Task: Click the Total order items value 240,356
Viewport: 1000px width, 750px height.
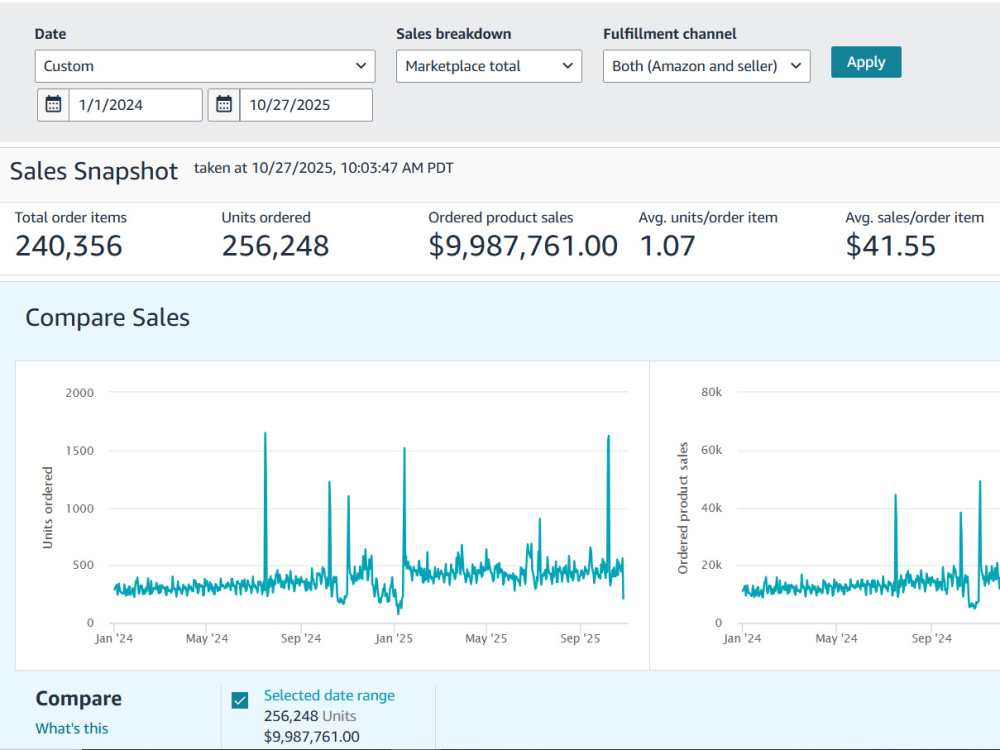Action: click(69, 246)
